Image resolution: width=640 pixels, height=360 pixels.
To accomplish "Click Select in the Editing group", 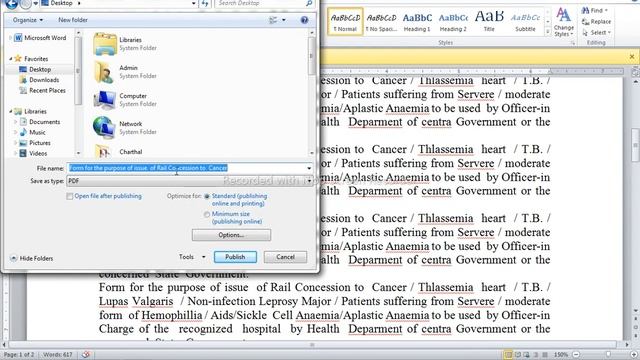I will (596, 32).
